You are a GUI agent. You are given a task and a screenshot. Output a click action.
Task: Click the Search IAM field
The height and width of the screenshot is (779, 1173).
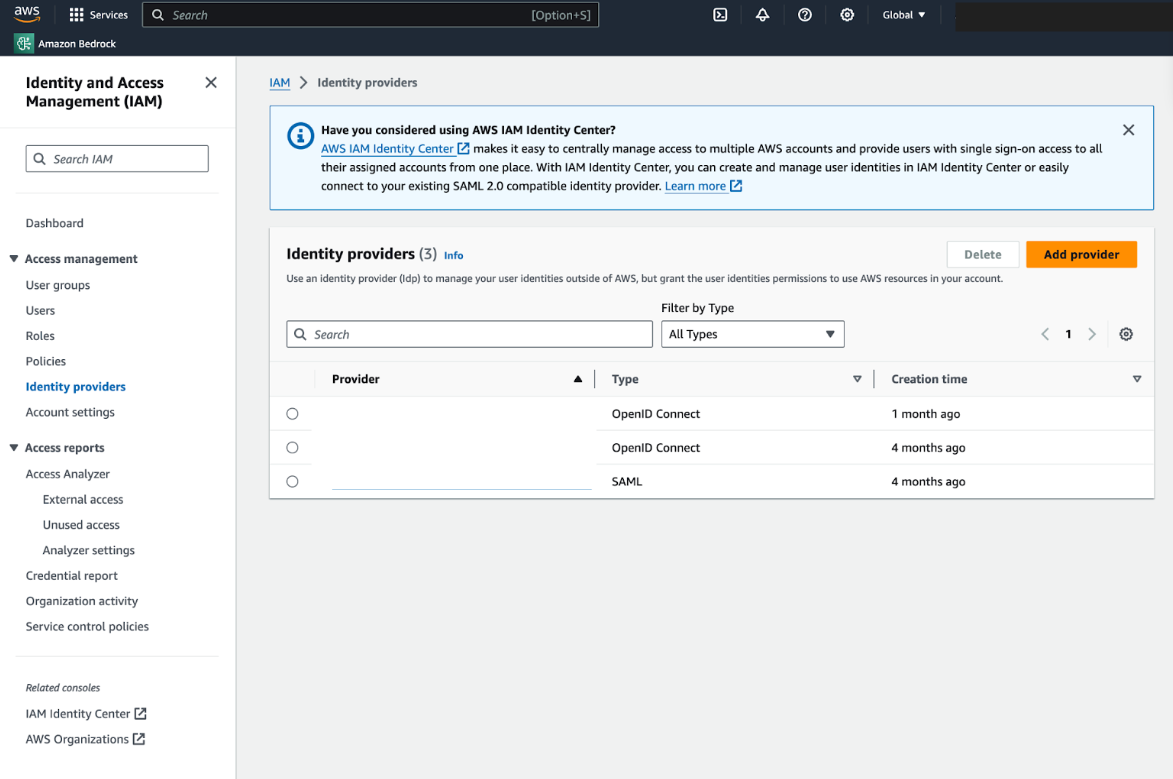pyautogui.click(x=117, y=159)
